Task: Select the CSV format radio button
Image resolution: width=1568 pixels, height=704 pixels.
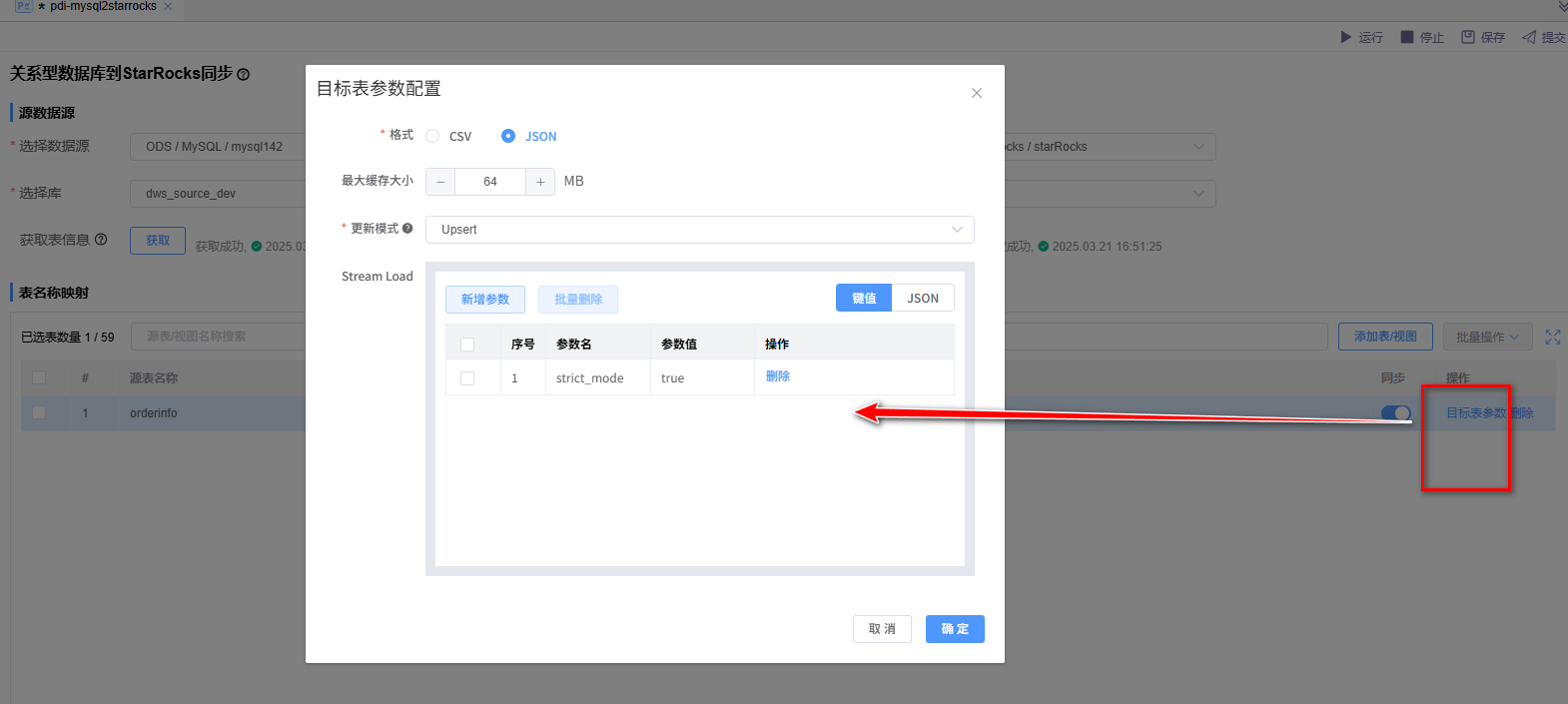Action: [432, 136]
